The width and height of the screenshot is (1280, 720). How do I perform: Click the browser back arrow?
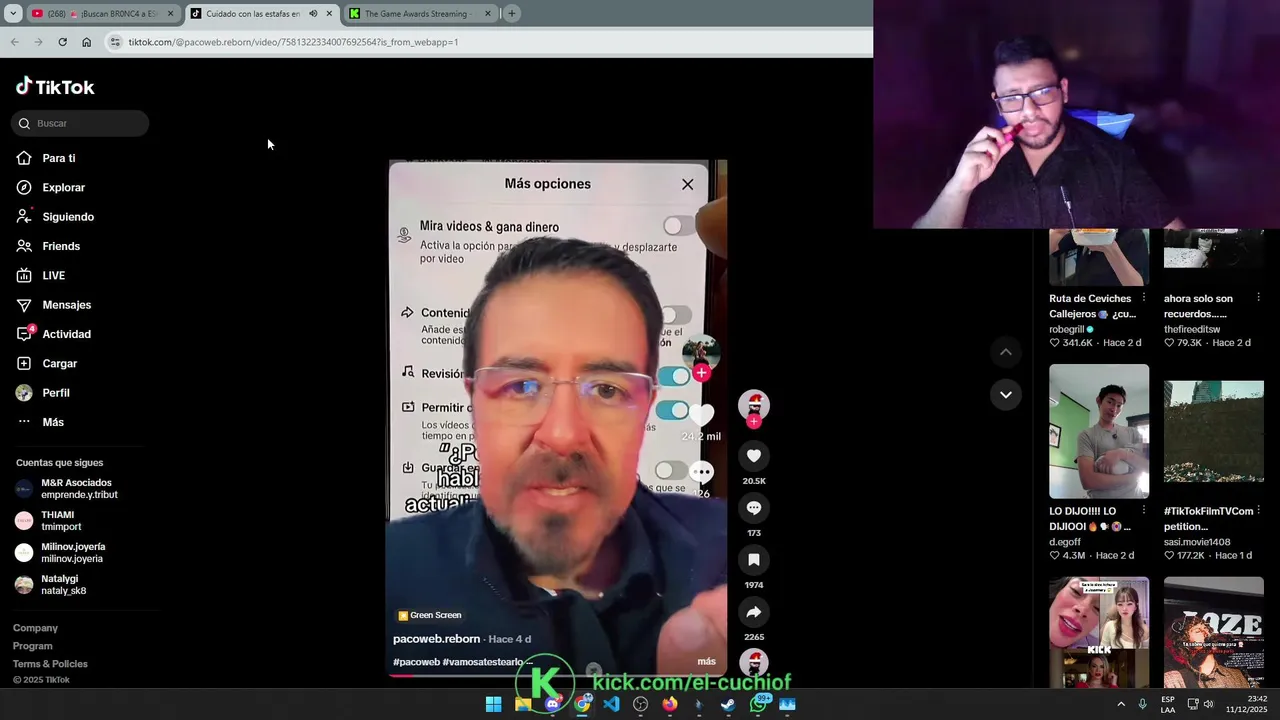click(x=14, y=42)
